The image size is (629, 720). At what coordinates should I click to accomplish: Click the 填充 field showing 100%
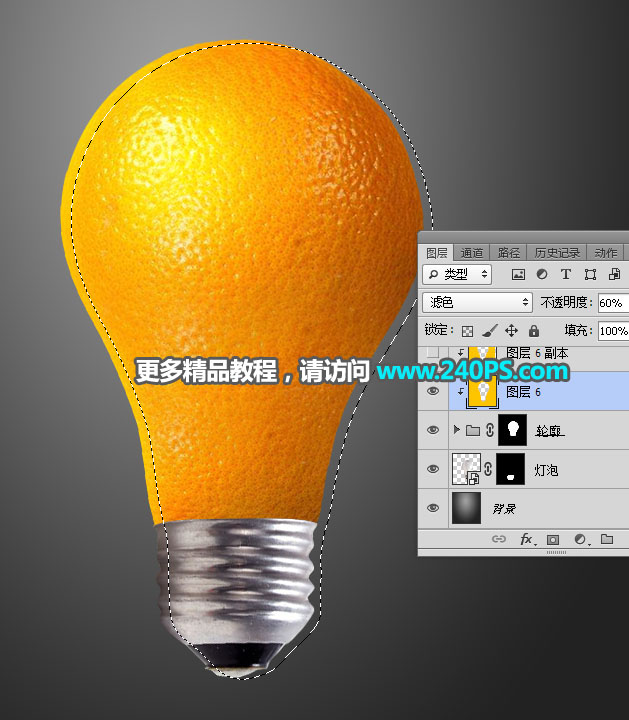613,331
